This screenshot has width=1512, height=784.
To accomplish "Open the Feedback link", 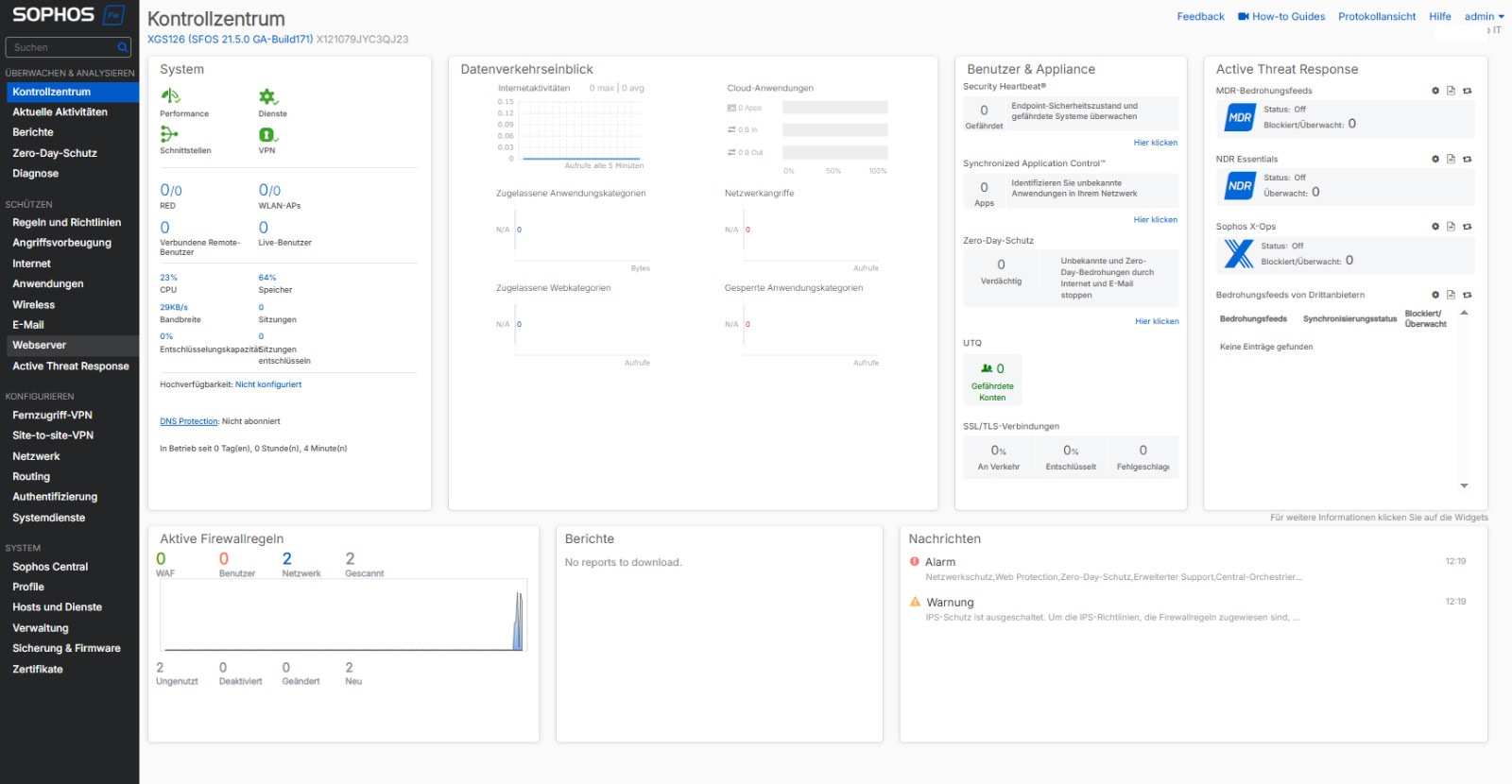I will 1200,16.
